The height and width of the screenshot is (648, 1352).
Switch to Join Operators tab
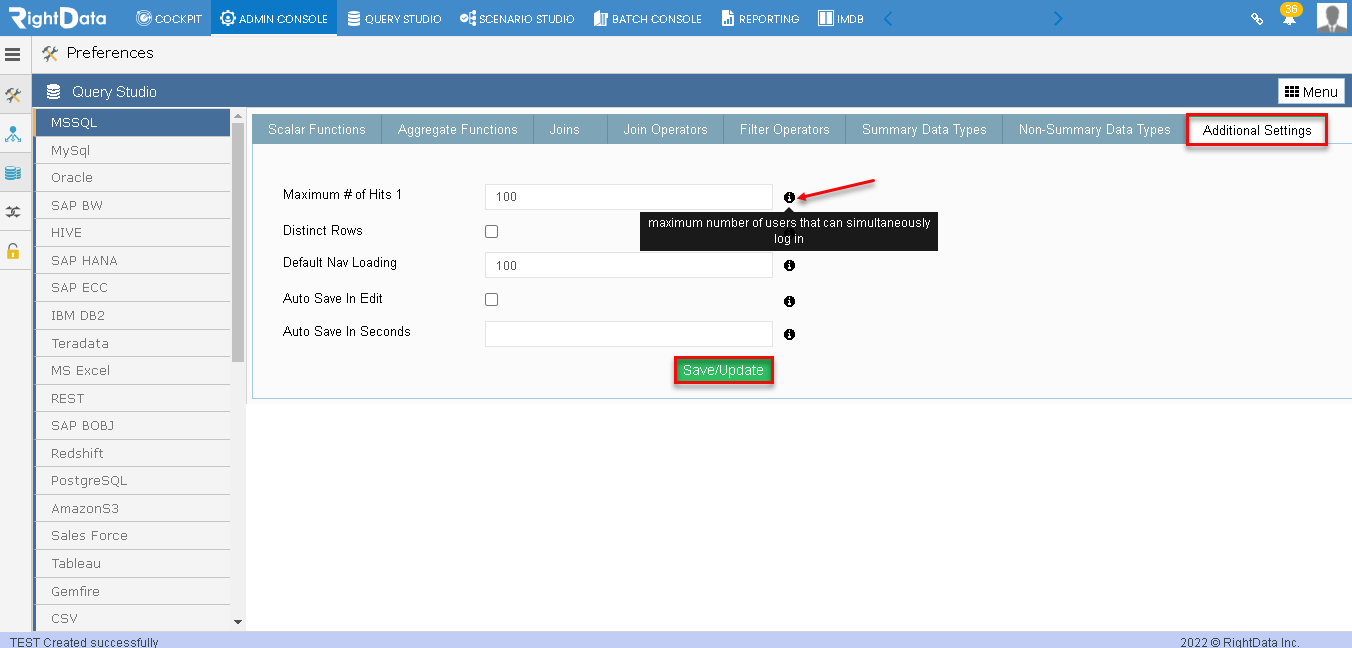pos(666,129)
